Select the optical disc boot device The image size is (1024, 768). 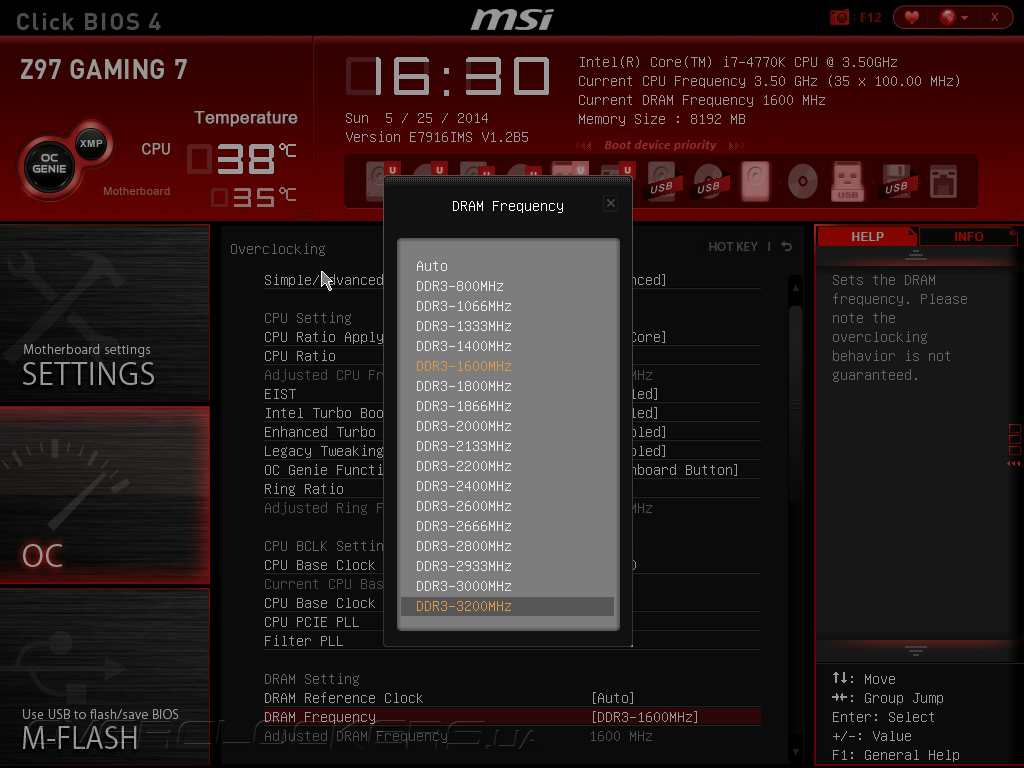coord(802,181)
